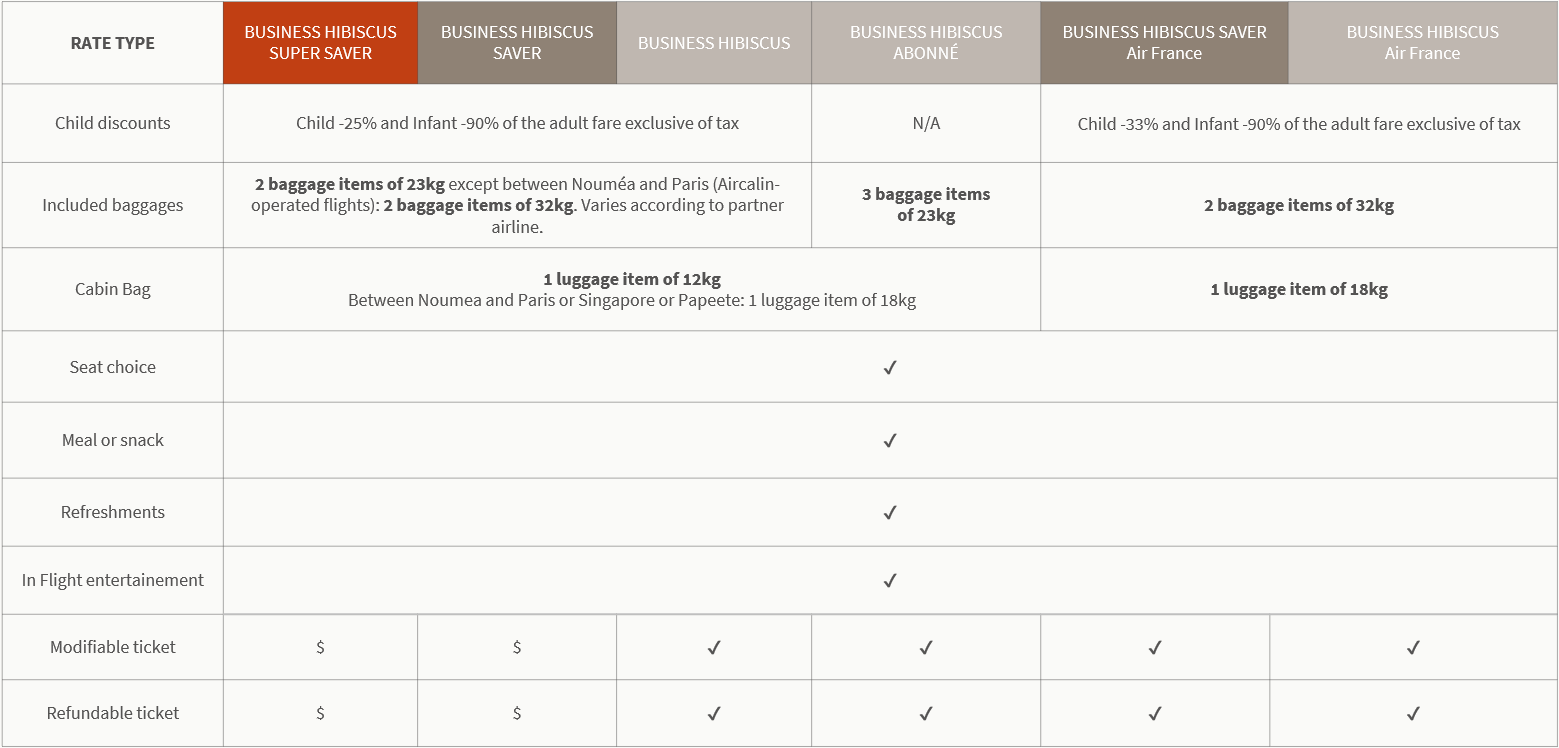
Task: Click Refundable ticket dollar sign in Saver column
Action: coord(517,713)
